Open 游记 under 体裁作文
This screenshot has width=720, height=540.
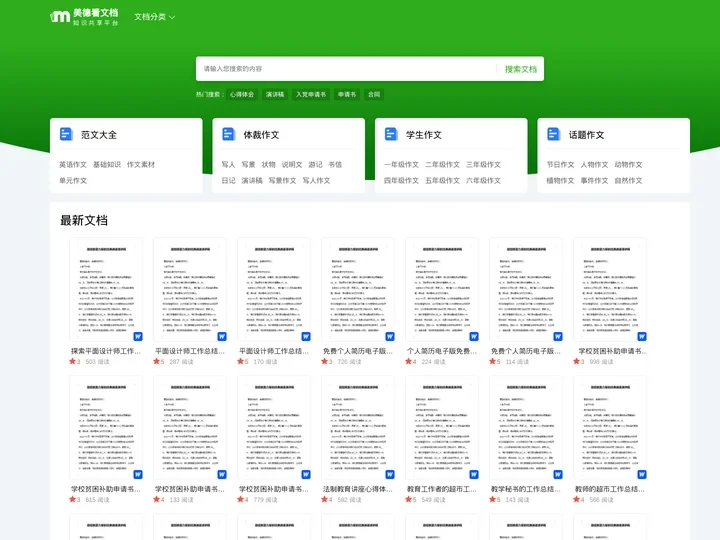click(315, 164)
